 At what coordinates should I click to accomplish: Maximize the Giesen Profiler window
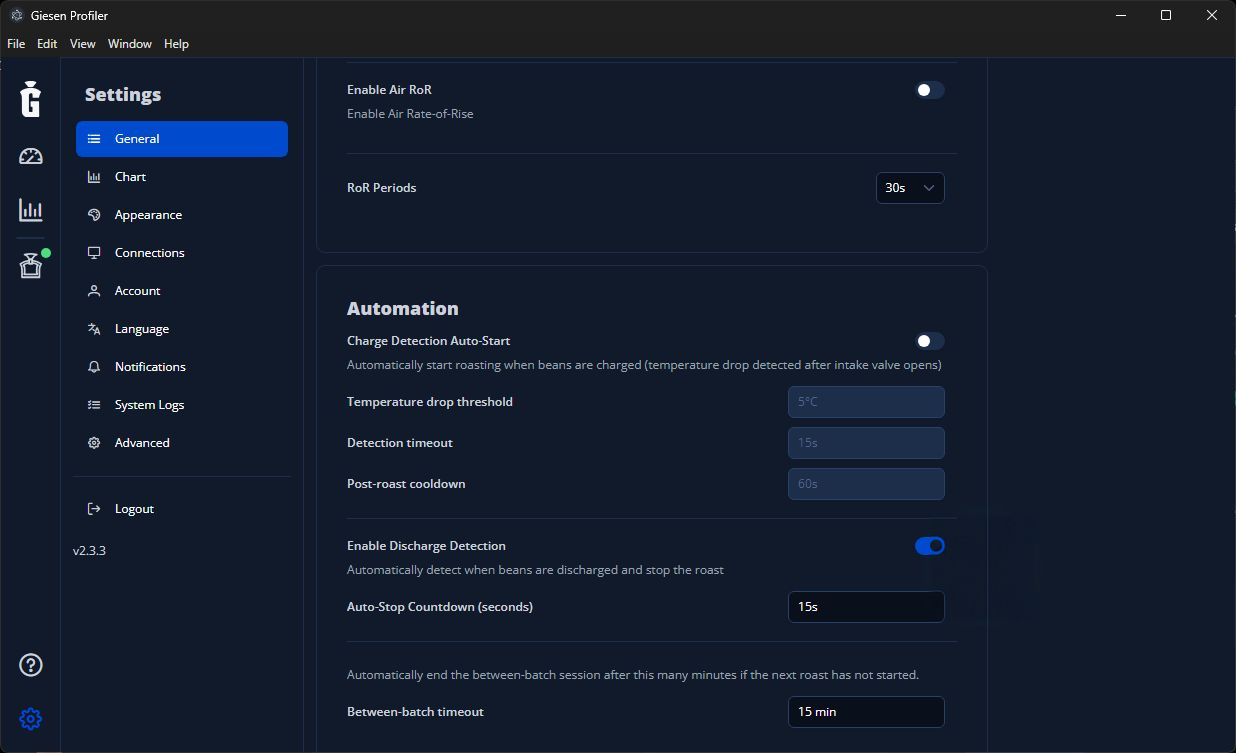1166,15
